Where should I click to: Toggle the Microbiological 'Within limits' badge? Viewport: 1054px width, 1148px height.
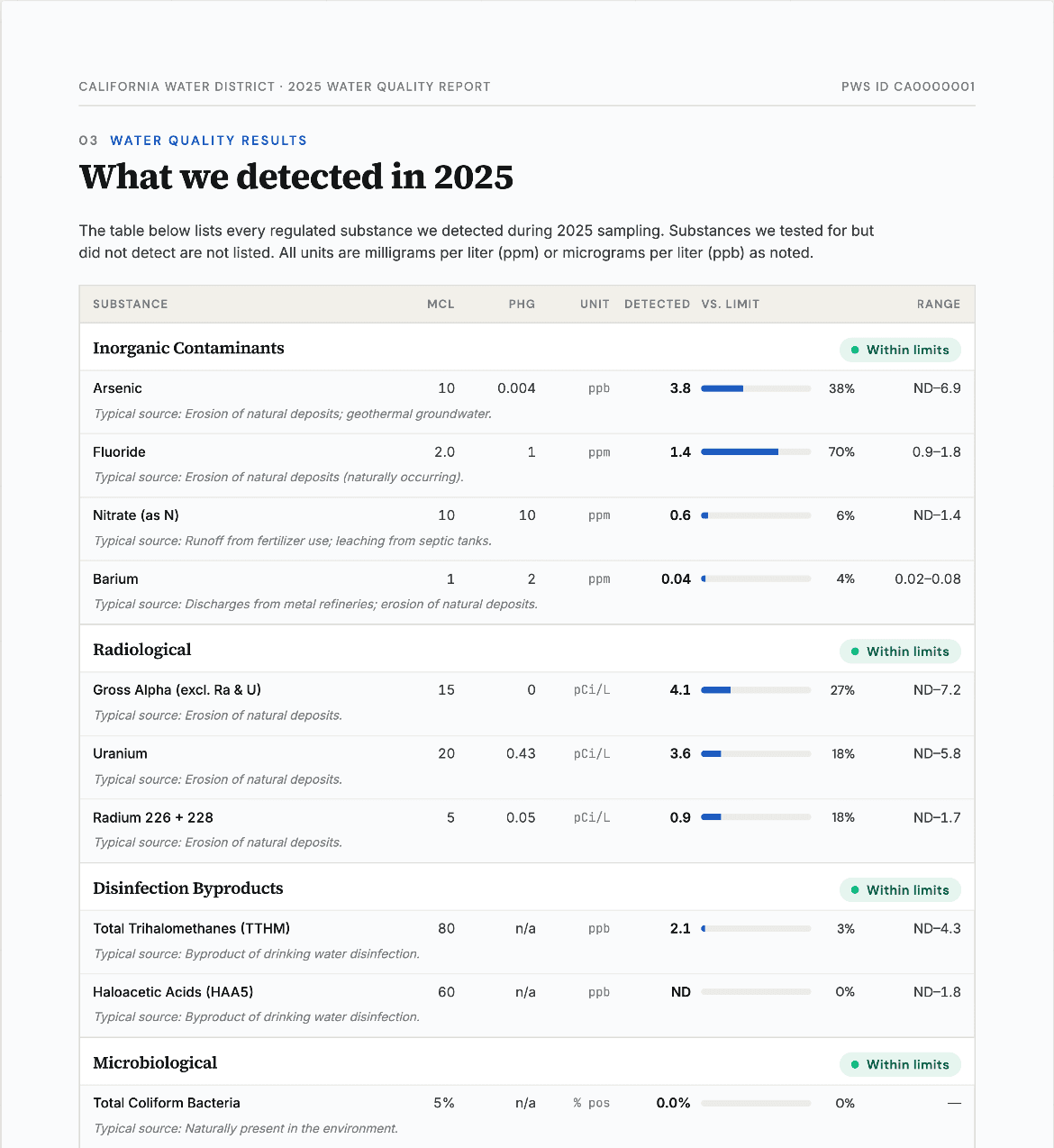tap(900, 1064)
